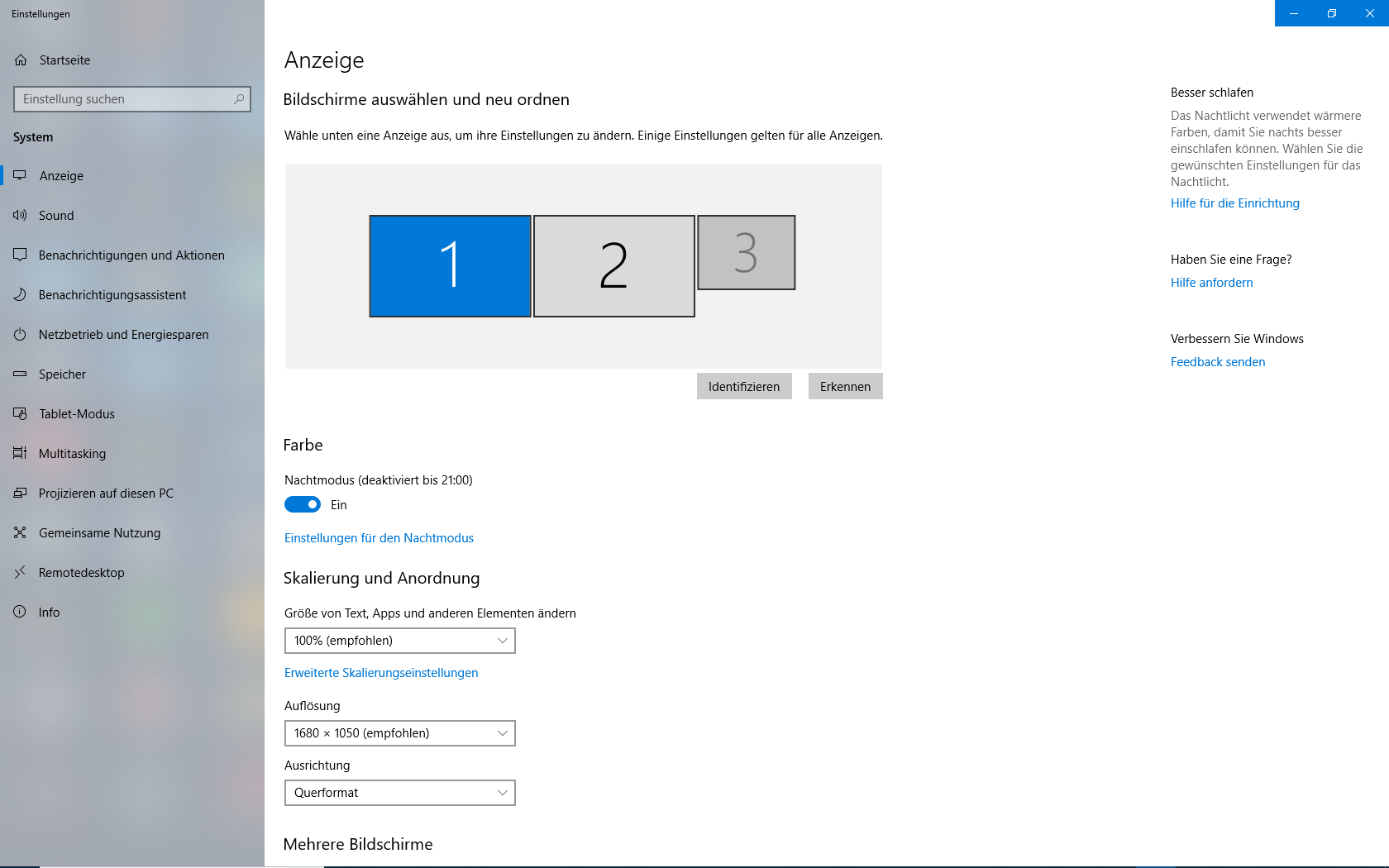The width and height of the screenshot is (1389, 868).
Task: Select display 3 in monitor layout
Action: click(746, 253)
